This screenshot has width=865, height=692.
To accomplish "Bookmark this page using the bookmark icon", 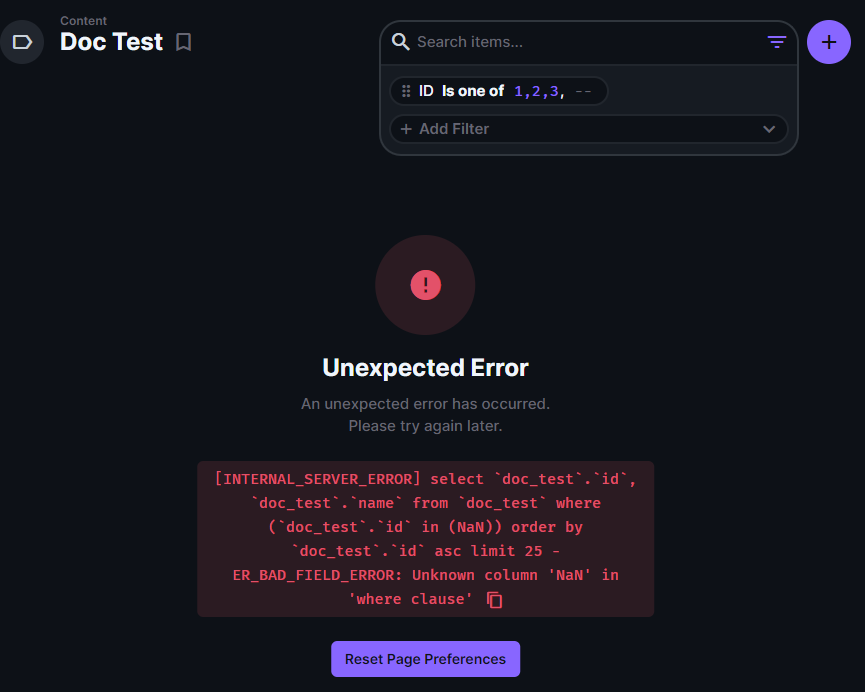I will point(183,43).
